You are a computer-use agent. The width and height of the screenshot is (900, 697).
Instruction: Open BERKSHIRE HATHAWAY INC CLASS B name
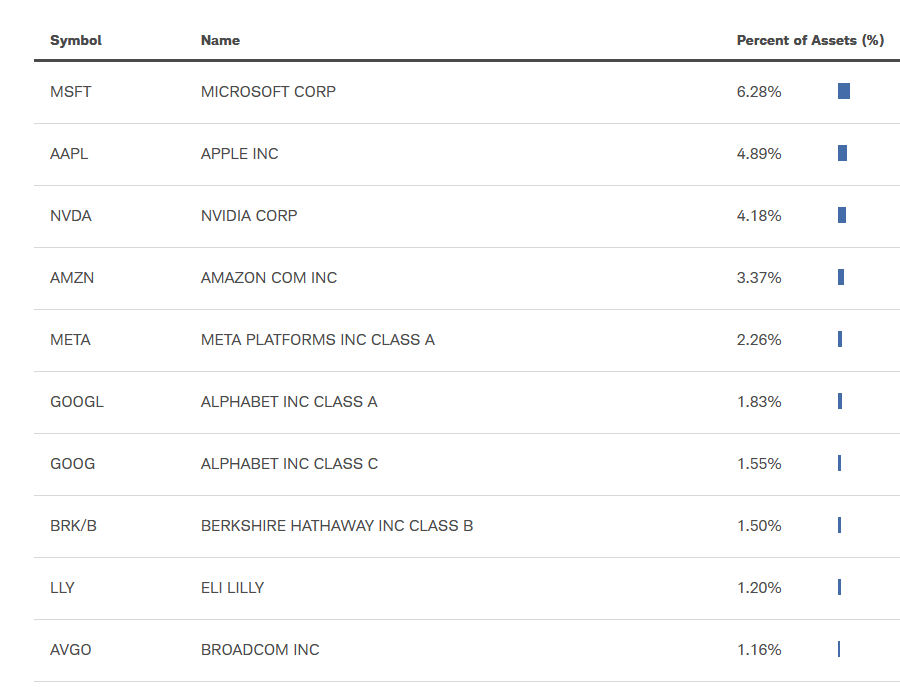click(337, 526)
